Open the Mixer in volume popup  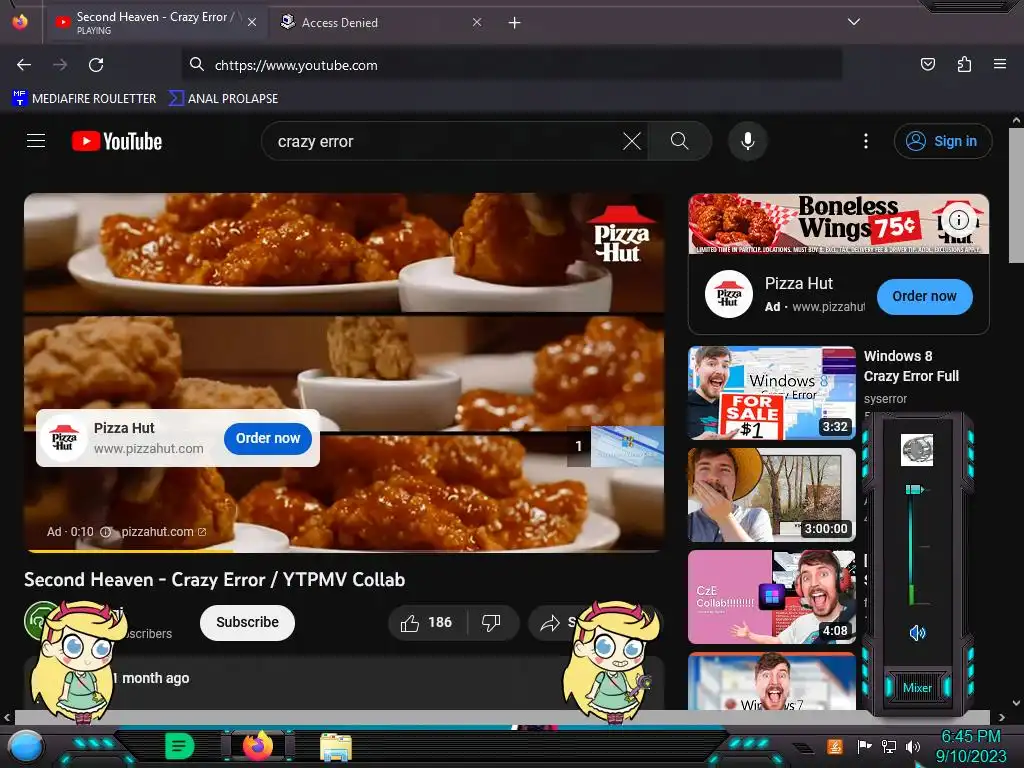(x=917, y=688)
